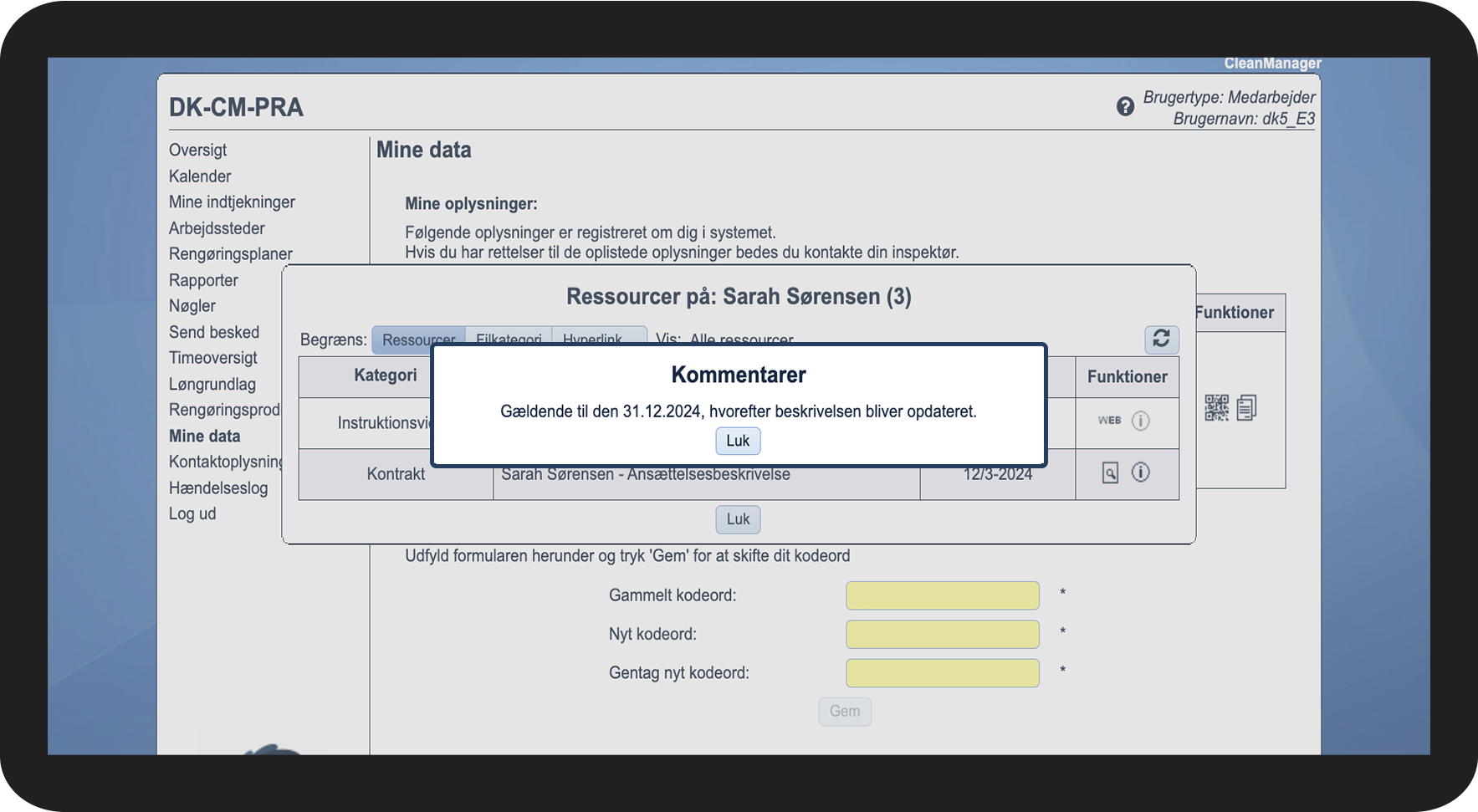Open the QR code function
Viewport: 1478px width, 812px height.
tap(1216, 408)
